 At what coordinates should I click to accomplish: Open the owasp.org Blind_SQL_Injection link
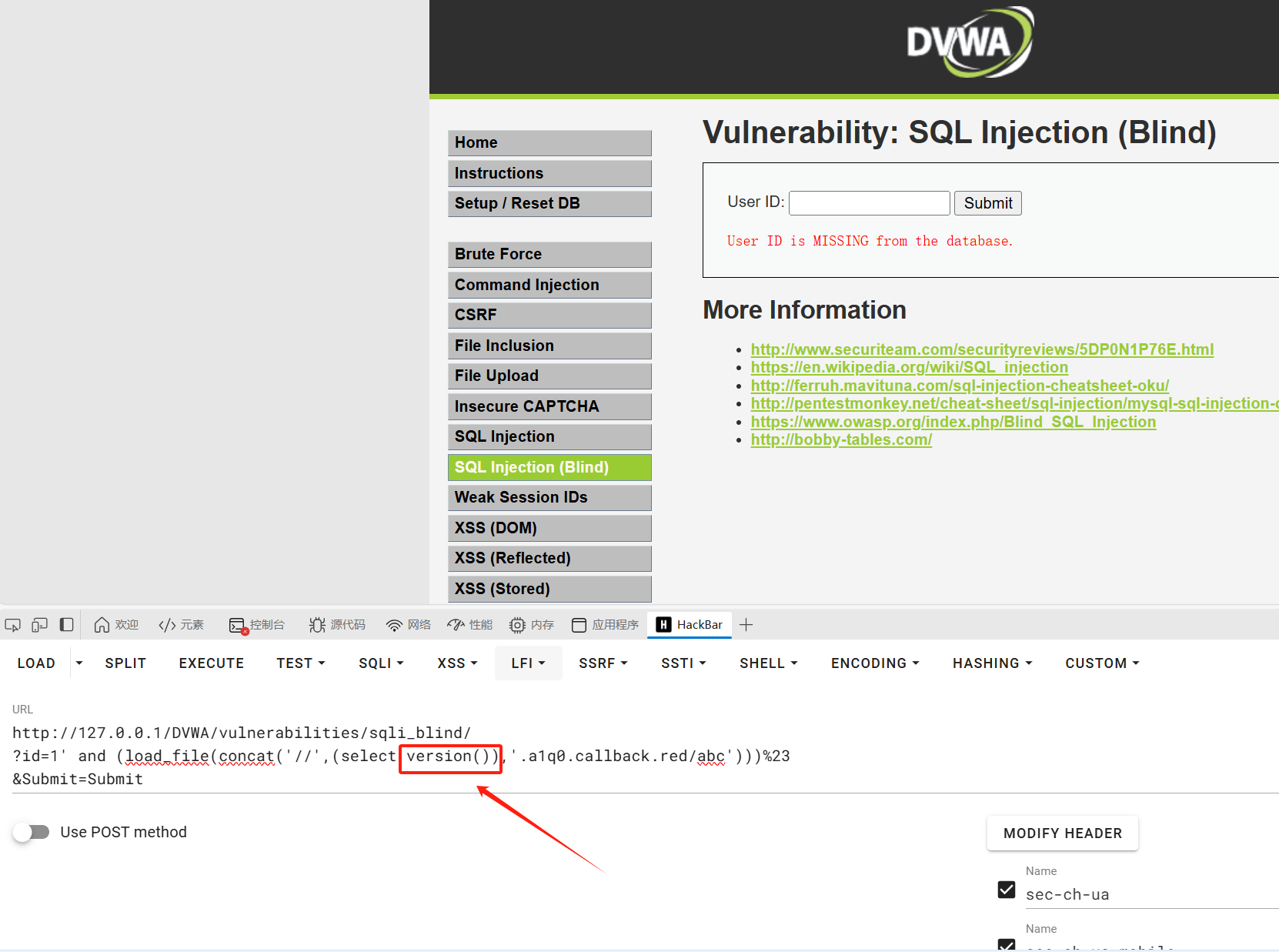coord(953,422)
